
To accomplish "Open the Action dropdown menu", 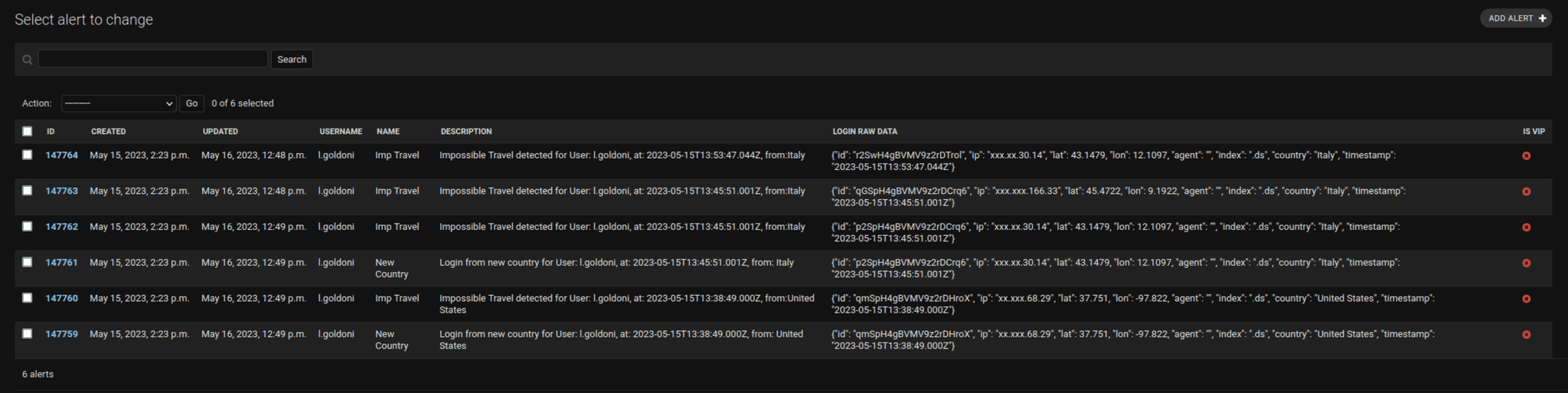I will pyautogui.click(x=119, y=103).
